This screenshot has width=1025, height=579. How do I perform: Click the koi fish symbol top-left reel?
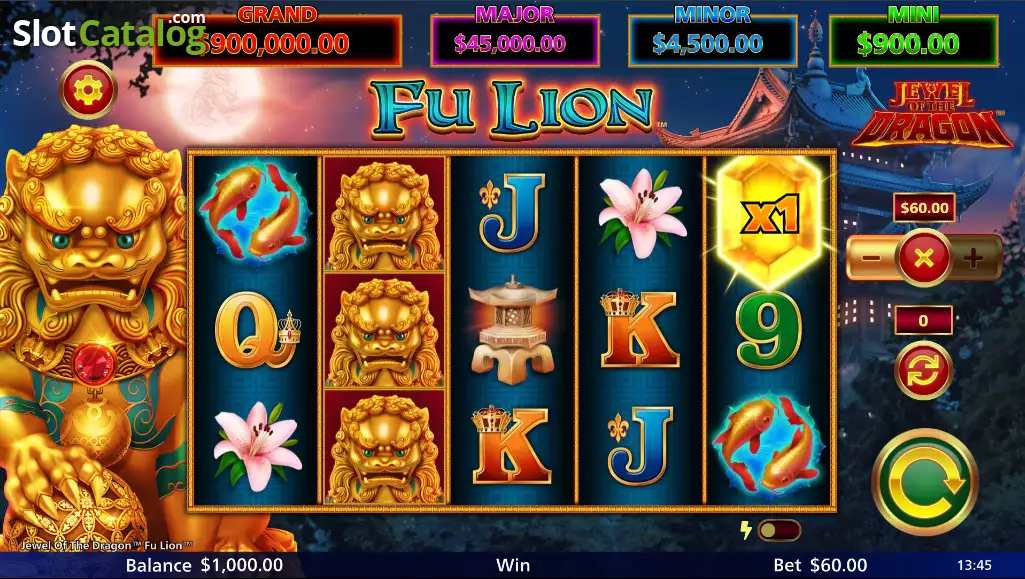(x=254, y=213)
